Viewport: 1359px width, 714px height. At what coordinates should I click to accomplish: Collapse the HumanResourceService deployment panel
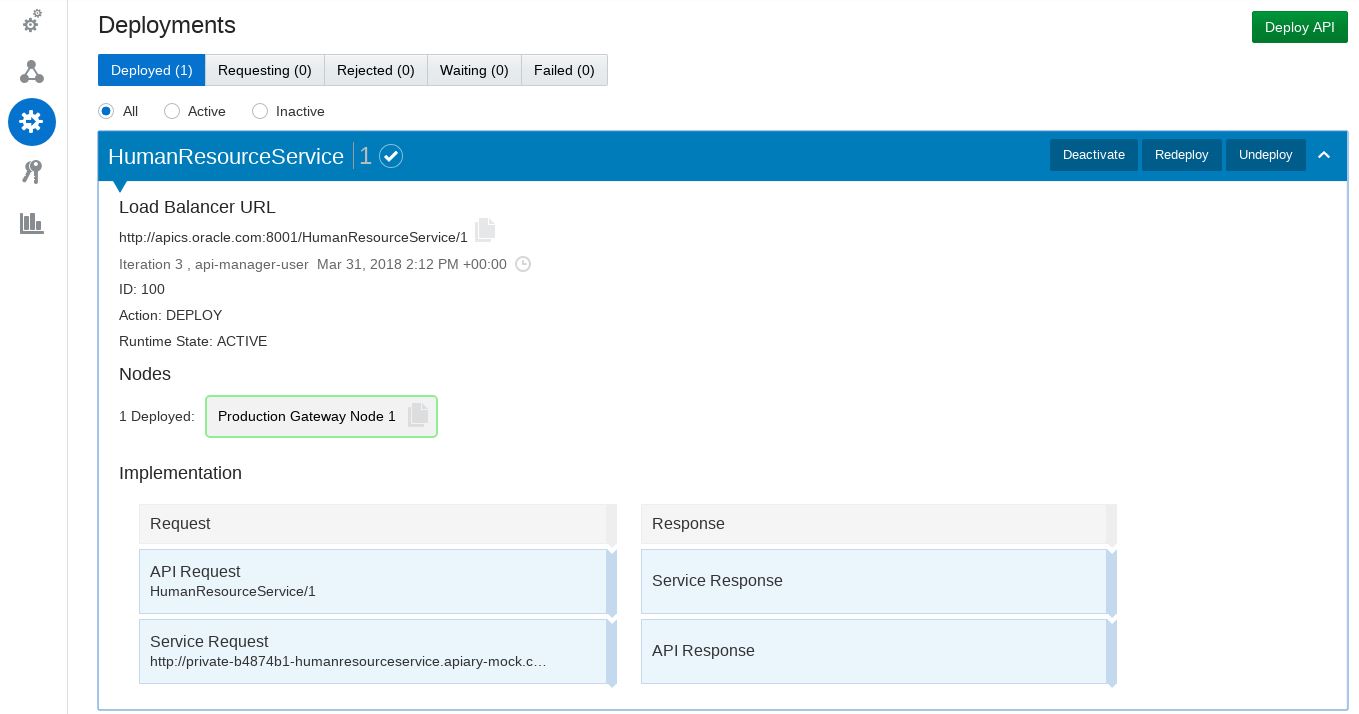pos(1324,155)
